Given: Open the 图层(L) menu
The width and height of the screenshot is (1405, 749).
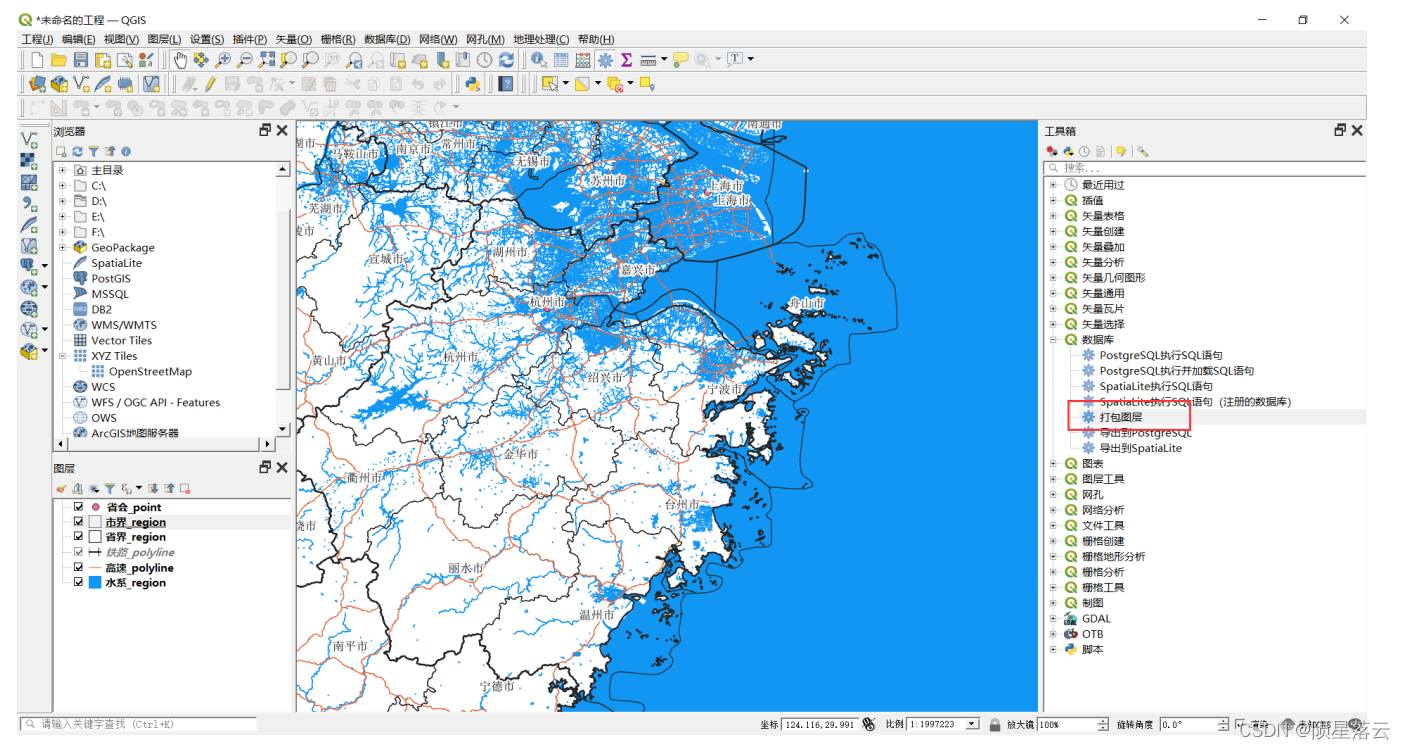Looking at the screenshot, I should [x=165, y=38].
